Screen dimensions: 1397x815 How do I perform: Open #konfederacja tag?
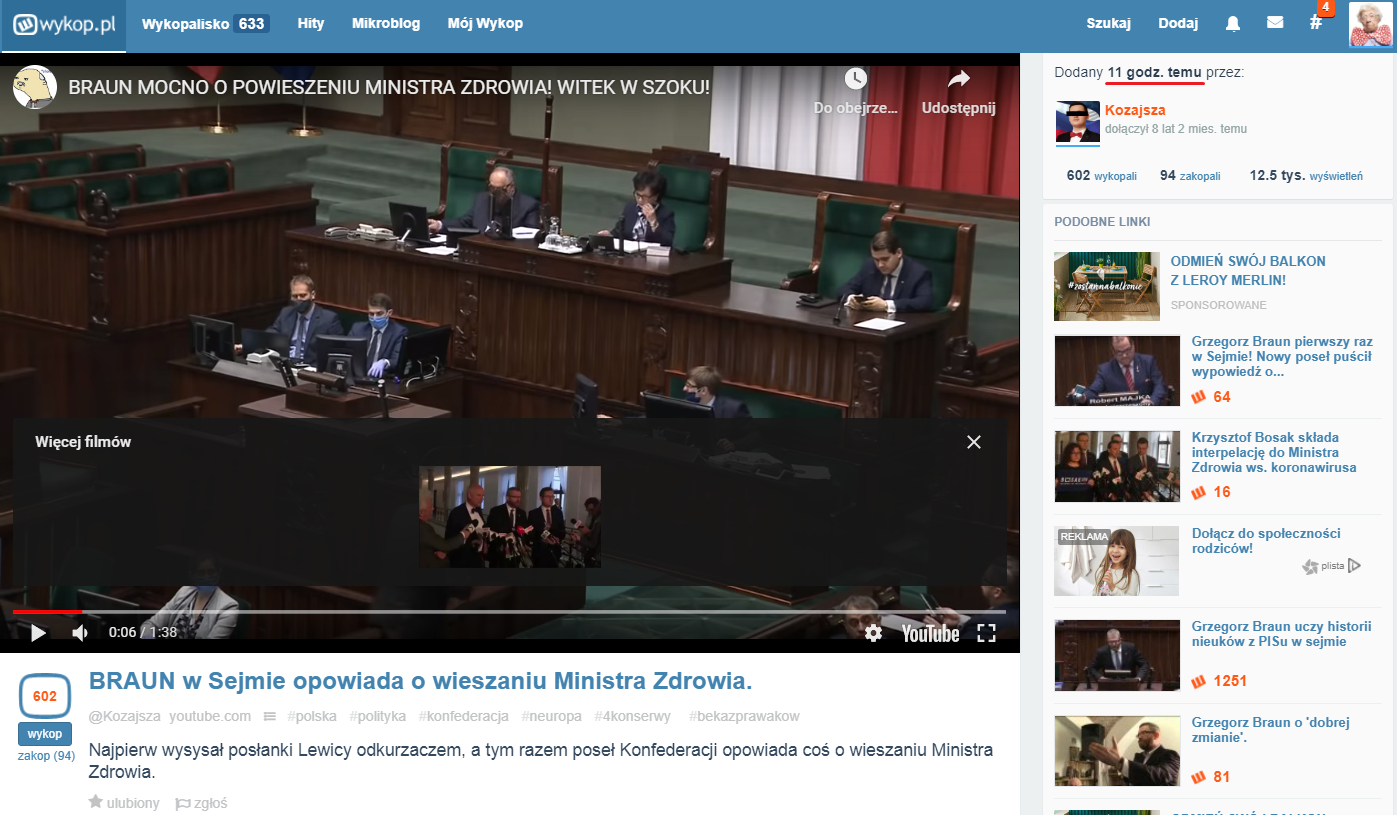pyautogui.click(x=464, y=716)
